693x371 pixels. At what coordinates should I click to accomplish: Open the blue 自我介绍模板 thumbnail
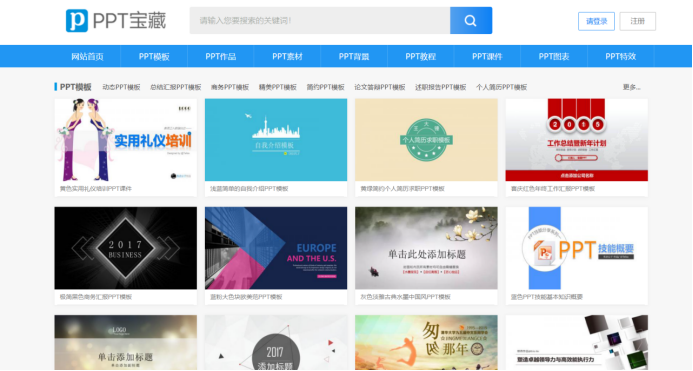276,140
